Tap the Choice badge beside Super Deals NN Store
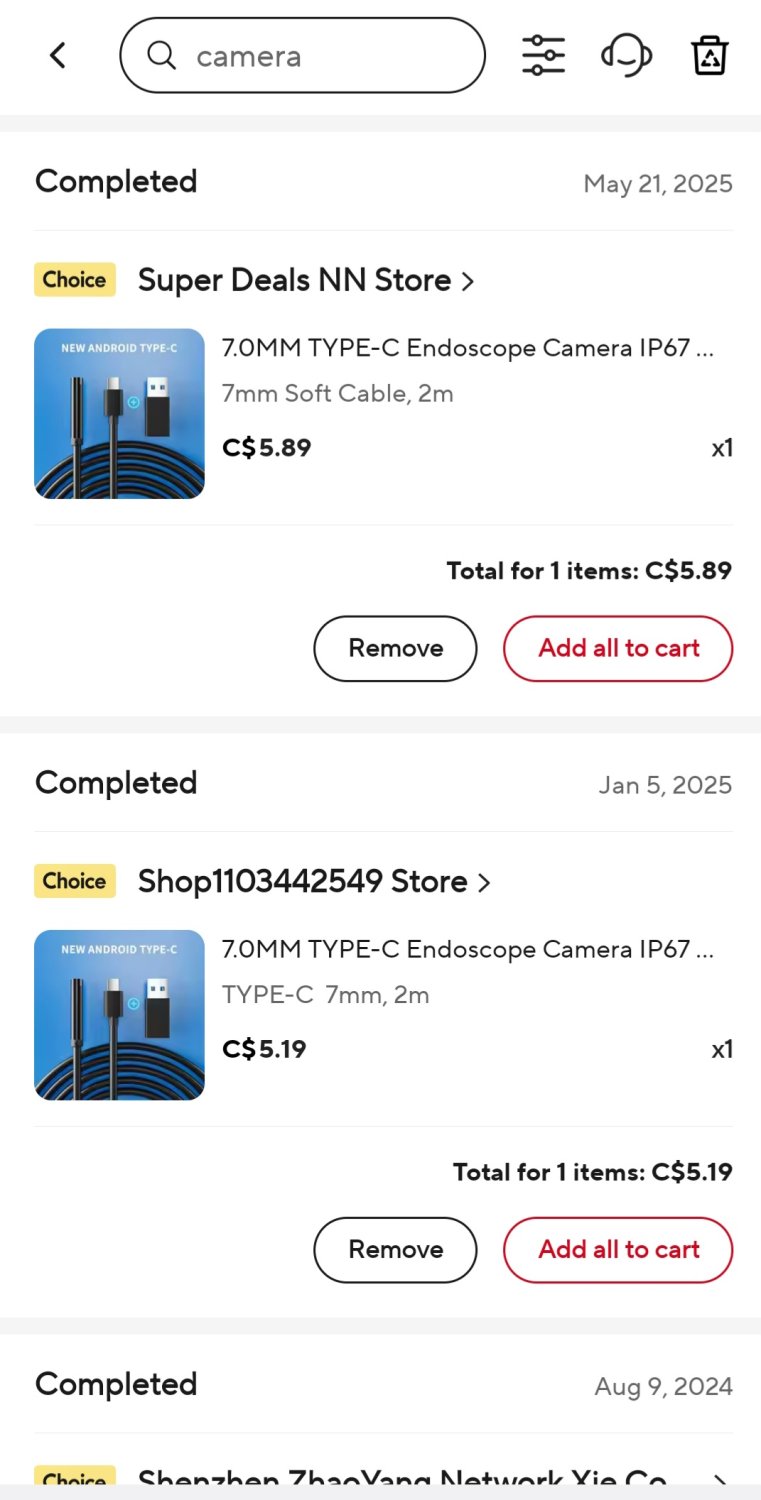The image size is (761, 1500). coord(75,280)
